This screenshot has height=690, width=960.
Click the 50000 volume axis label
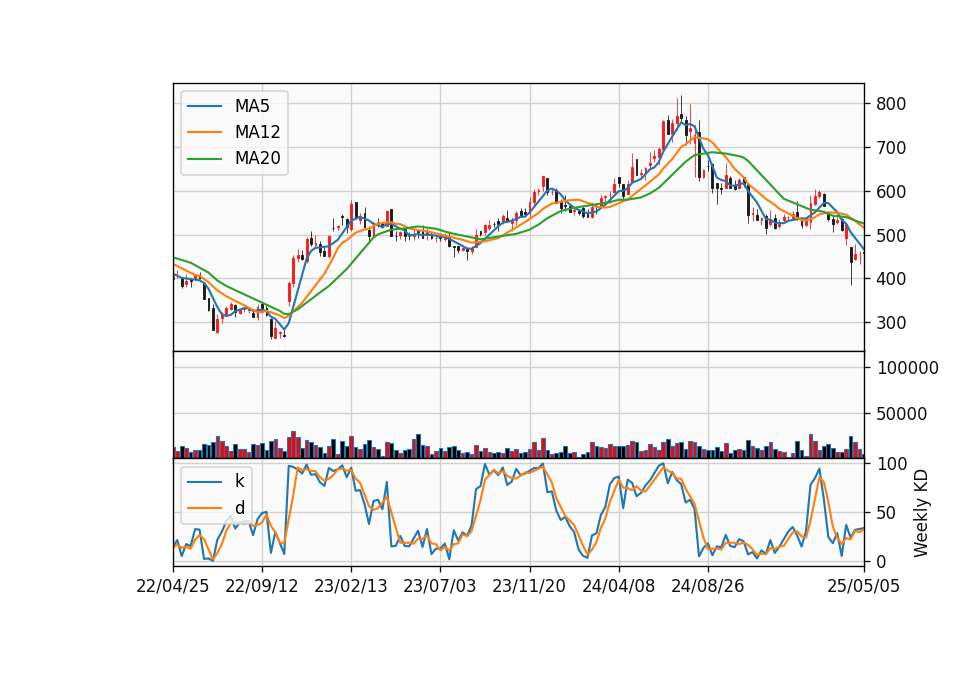coord(902,414)
